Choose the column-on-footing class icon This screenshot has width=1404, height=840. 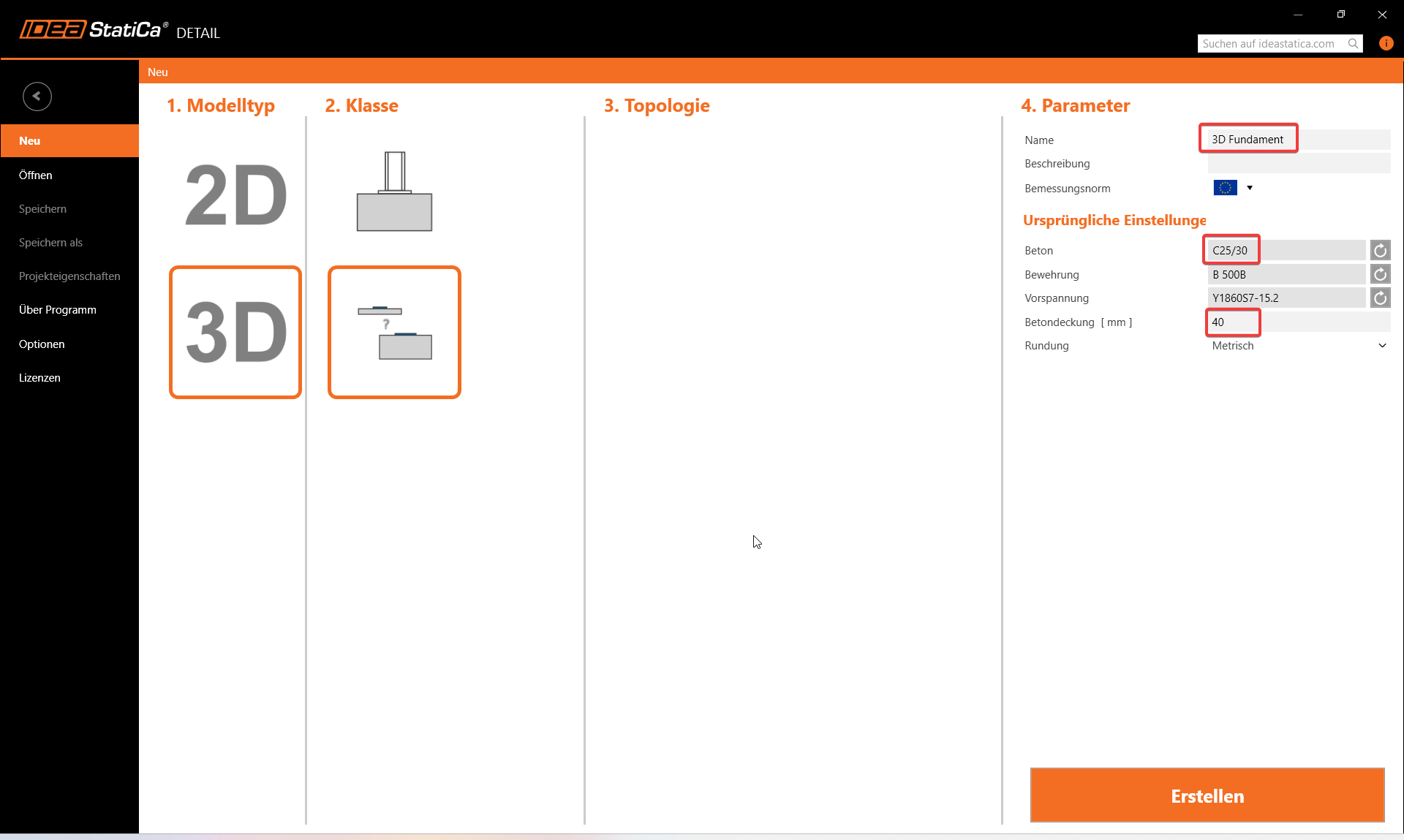pos(394,192)
